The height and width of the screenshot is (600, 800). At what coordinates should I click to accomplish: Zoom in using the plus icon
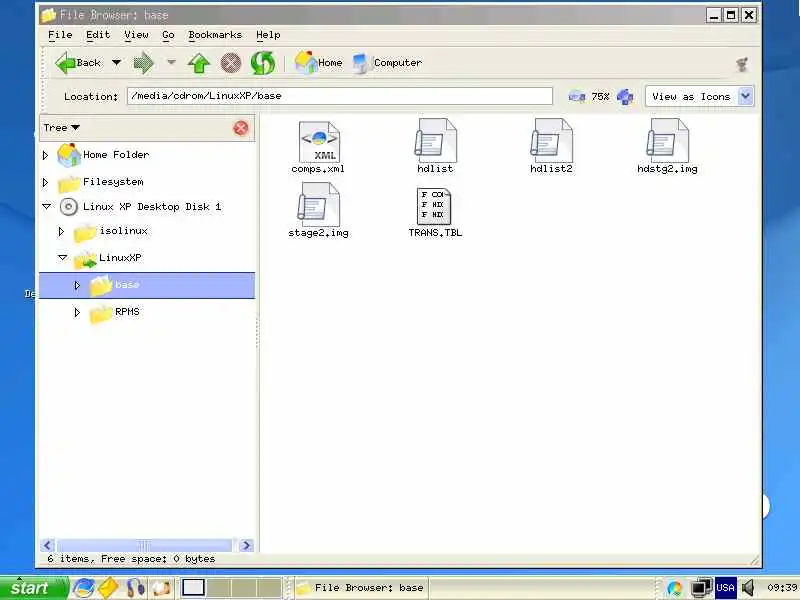[625, 96]
